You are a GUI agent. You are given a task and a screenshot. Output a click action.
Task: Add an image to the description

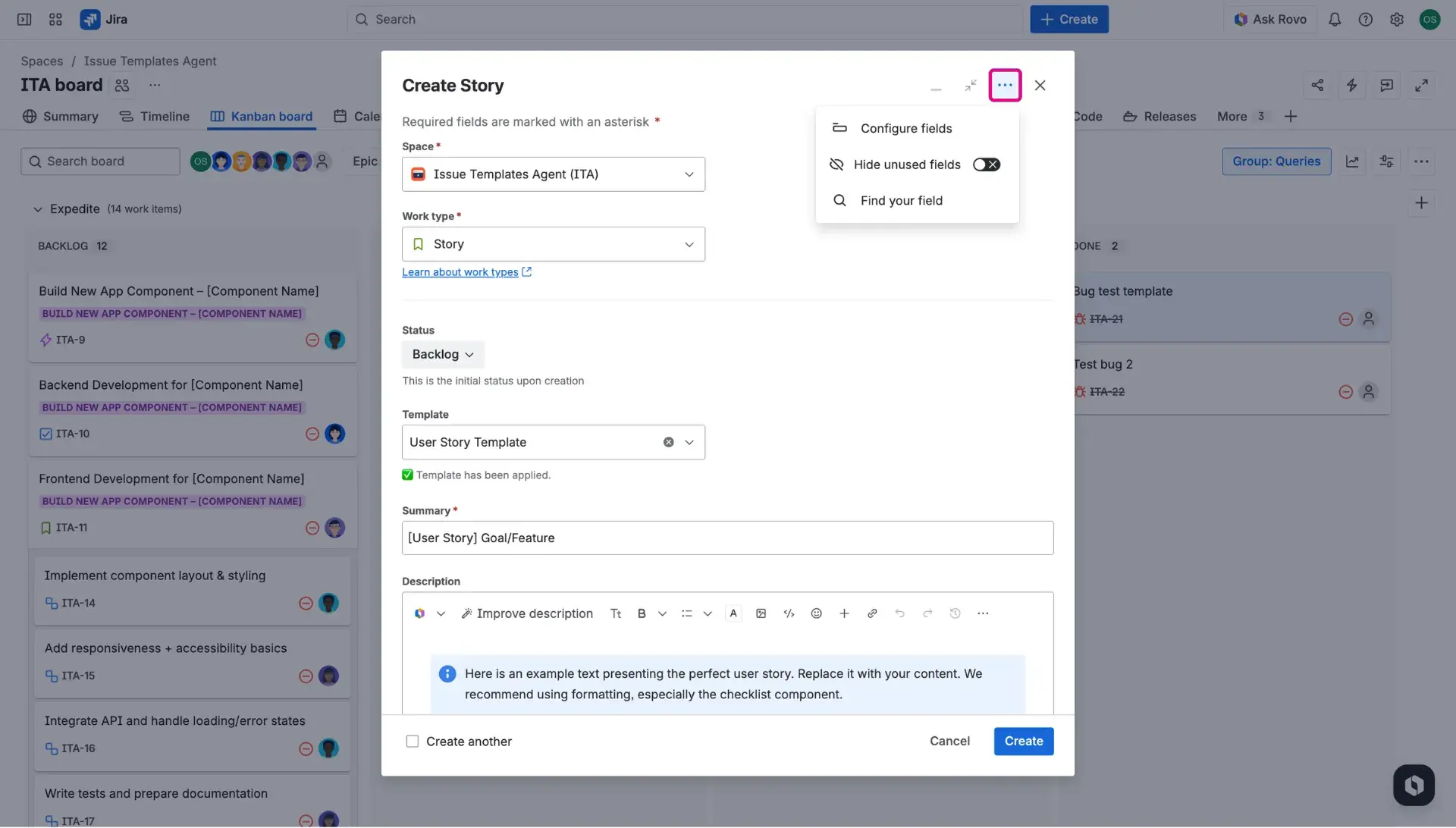(761, 613)
